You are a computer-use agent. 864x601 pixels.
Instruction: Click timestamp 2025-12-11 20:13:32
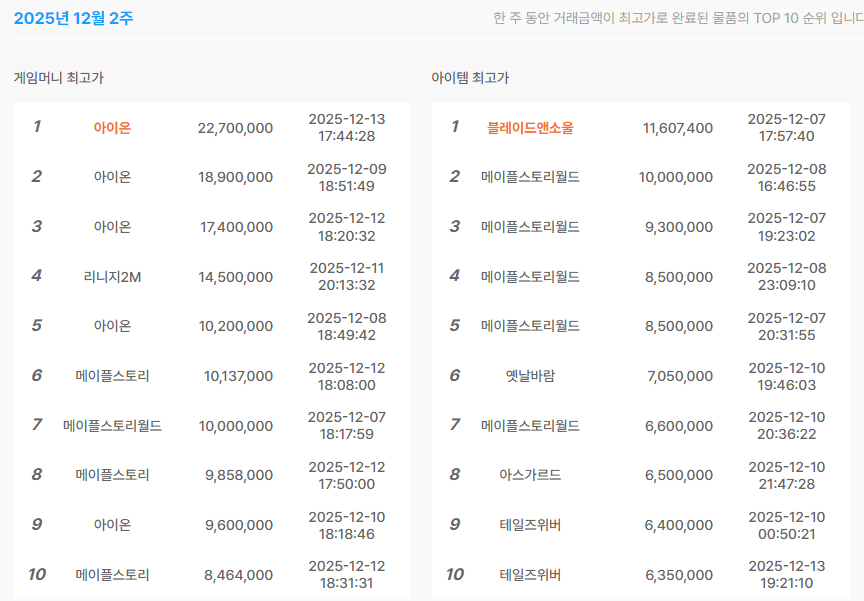[x=347, y=277]
